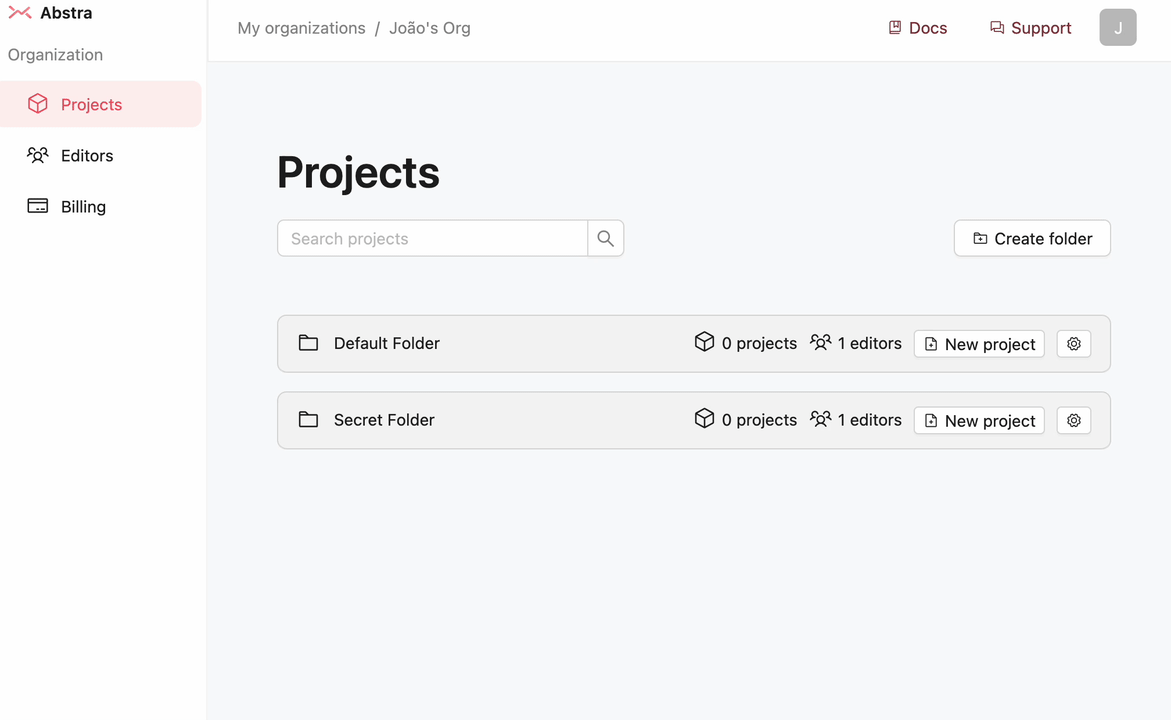The width and height of the screenshot is (1171, 720).
Task: Open the Projects sidebar item
Action: 91,104
